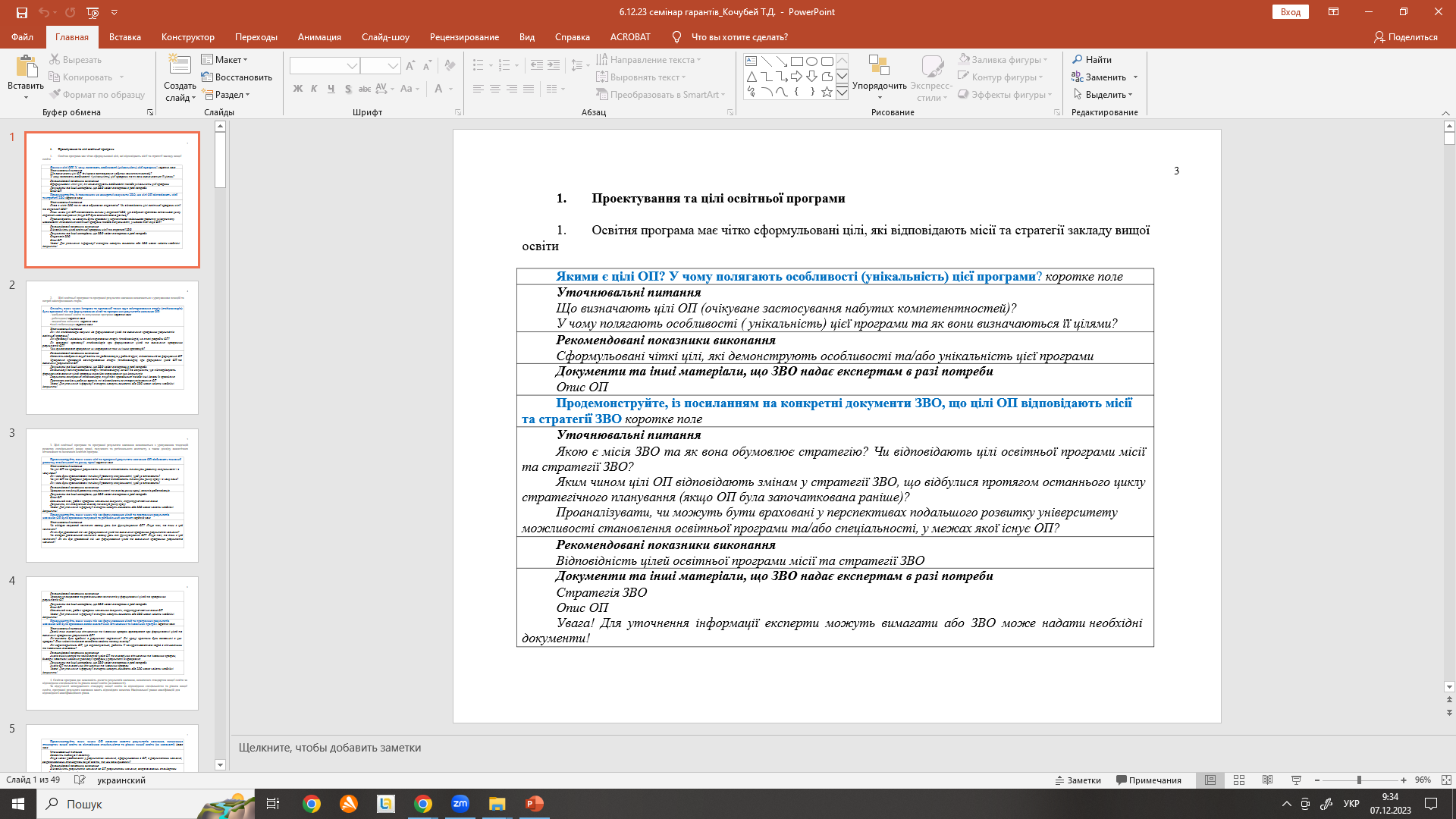Click the zoom in plus button
Image resolution: width=1456 pixels, height=819 pixels.
[x=1404, y=780]
